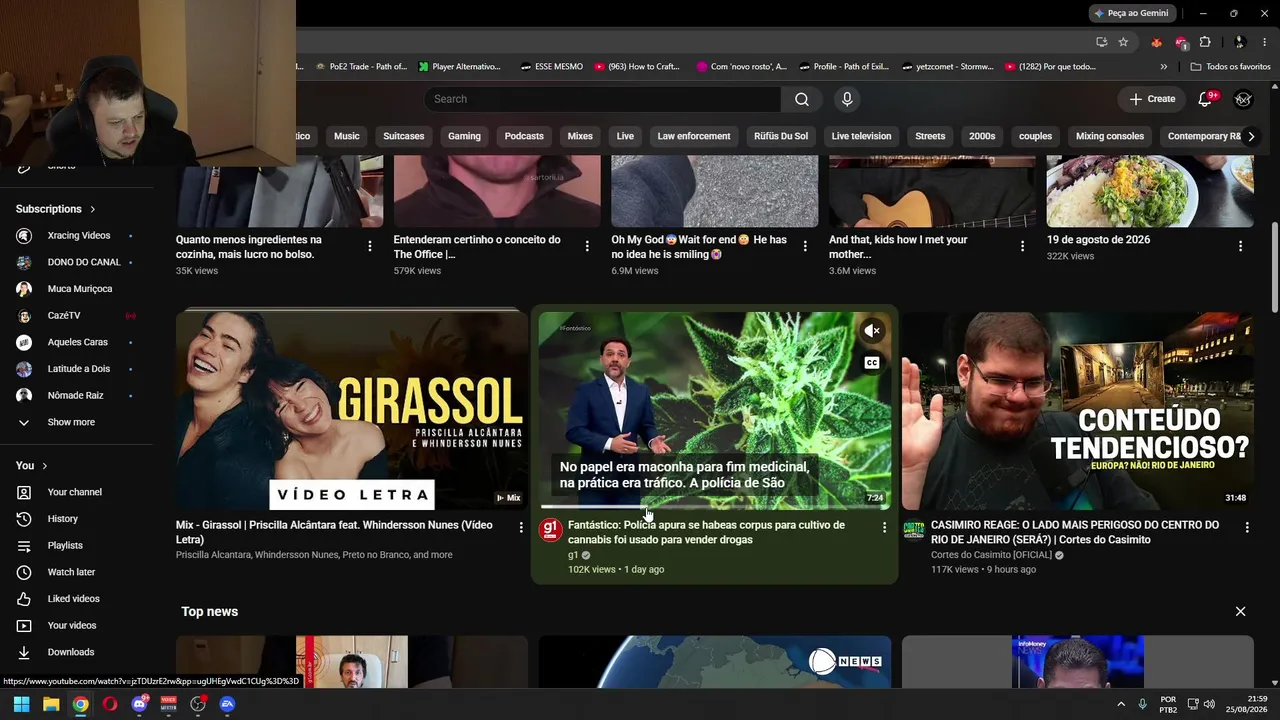
Task: Open Cortes do Casimito channel avatar
Action: (914, 530)
